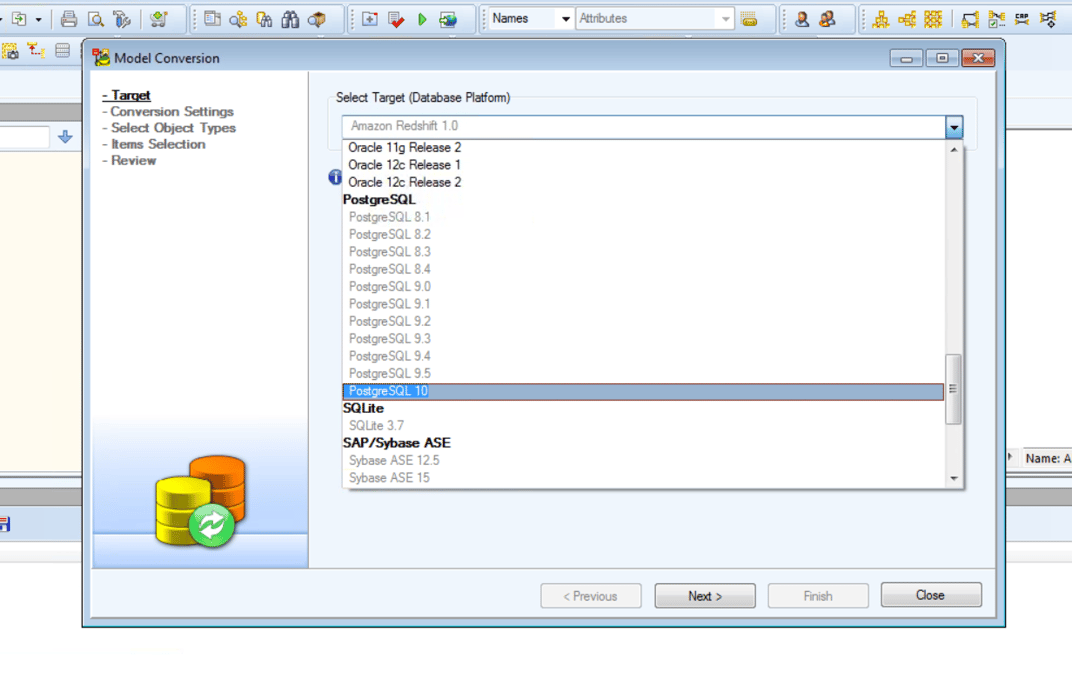Select Oracle 11g Release 2 from list

[x=643, y=148]
